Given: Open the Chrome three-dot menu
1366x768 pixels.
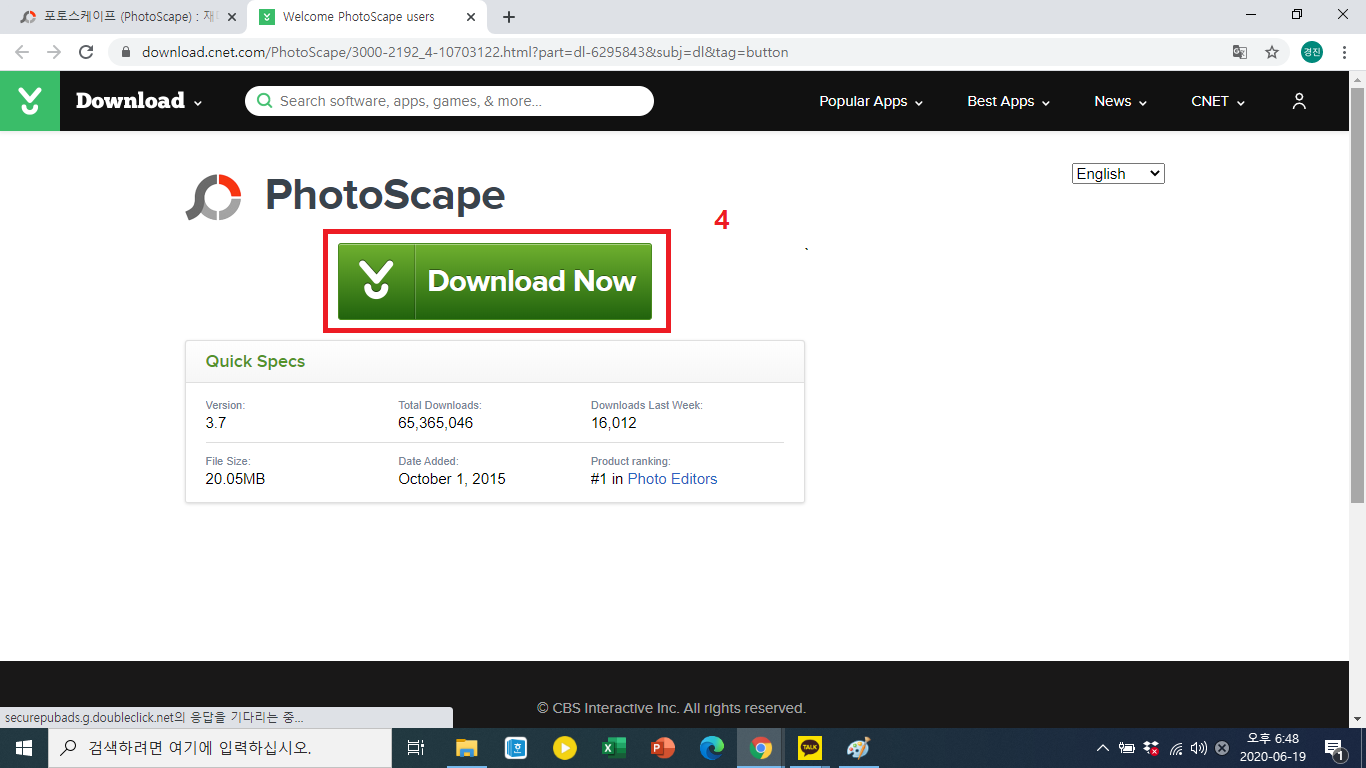Looking at the screenshot, I should tap(1344, 52).
